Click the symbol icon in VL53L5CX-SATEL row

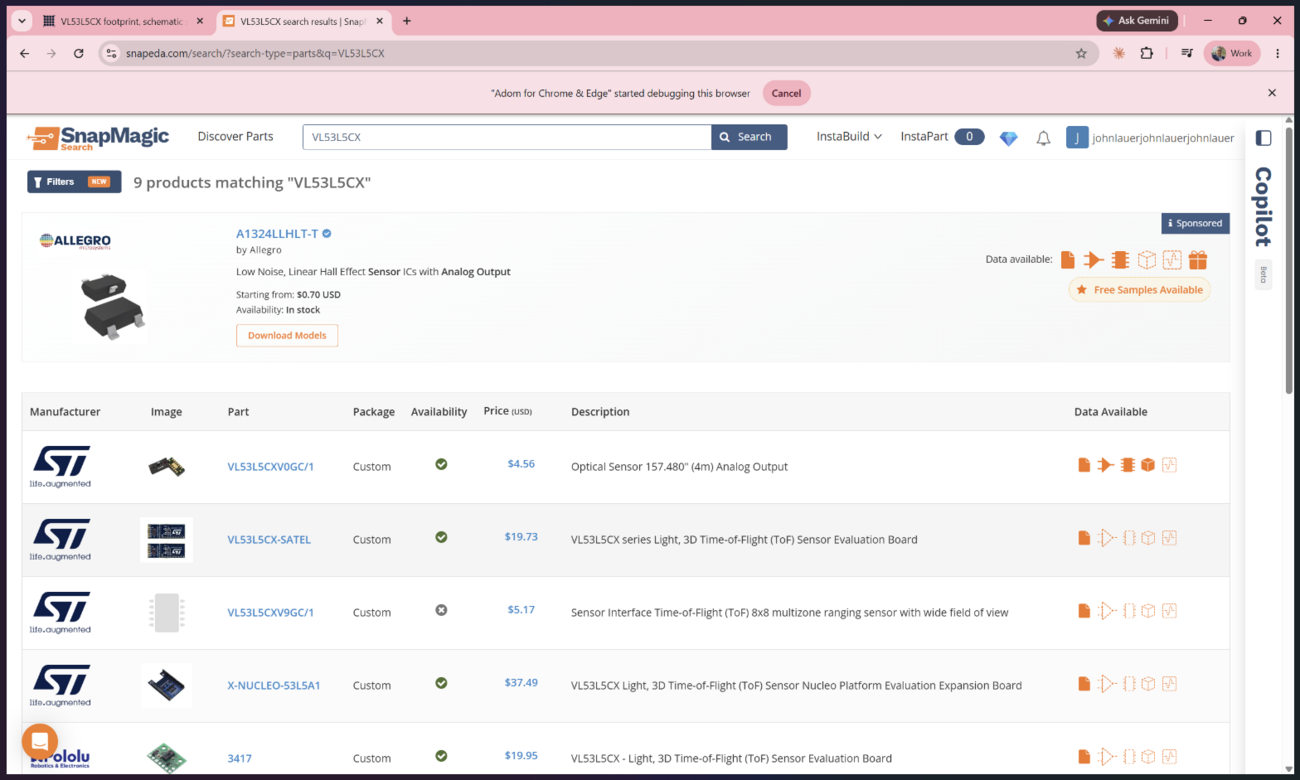point(1106,538)
